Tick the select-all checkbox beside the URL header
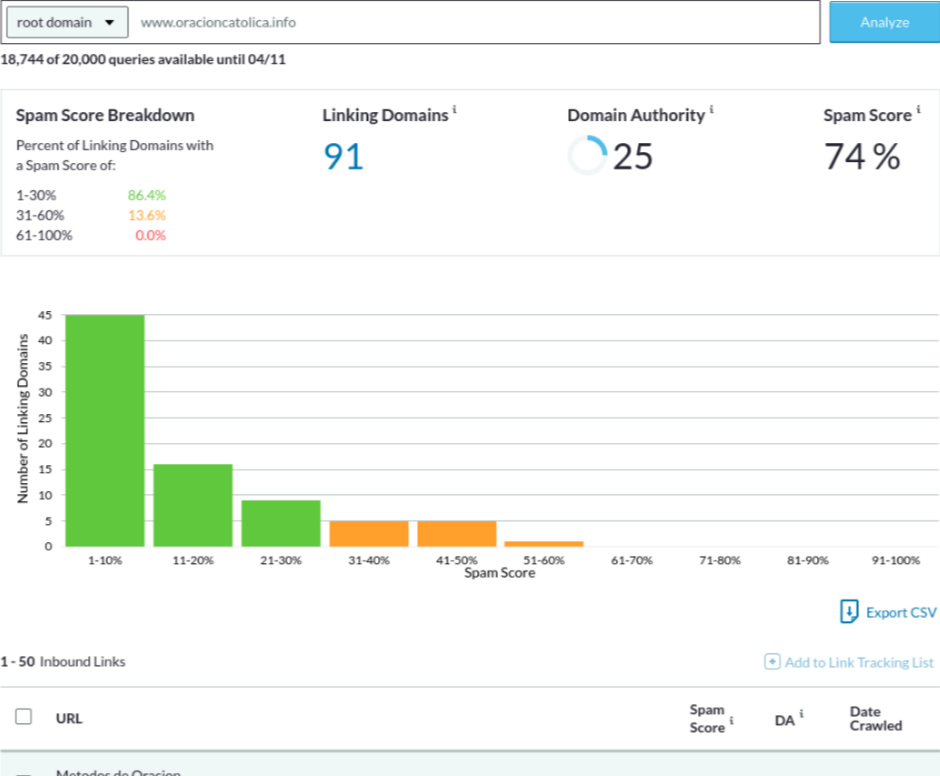The image size is (940, 776). 24,717
